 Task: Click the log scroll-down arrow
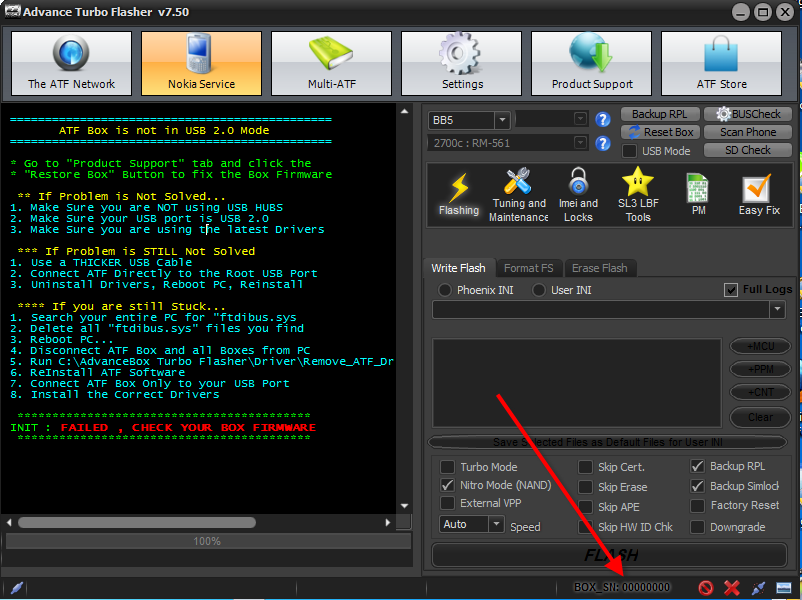pyautogui.click(x=405, y=506)
